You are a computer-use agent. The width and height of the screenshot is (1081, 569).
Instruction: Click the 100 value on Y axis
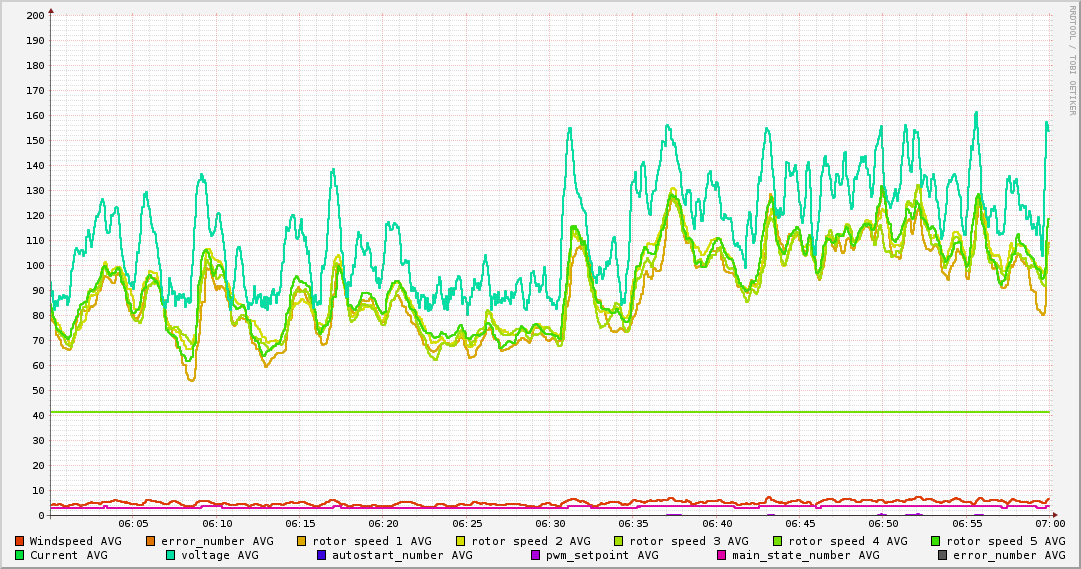[x=34, y=266]
